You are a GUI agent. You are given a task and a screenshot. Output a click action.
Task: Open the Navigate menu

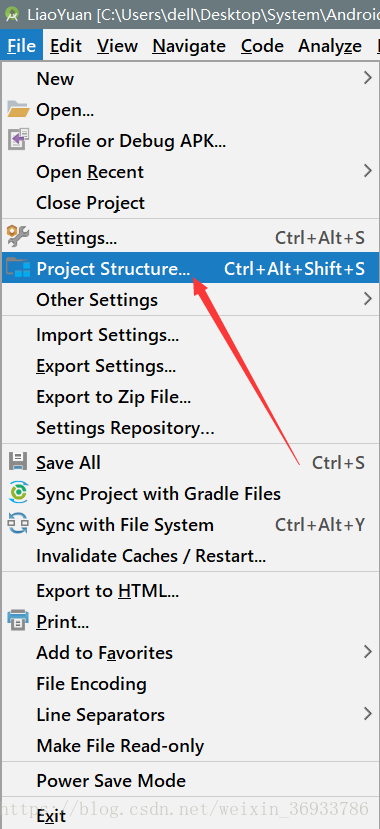point(191,47)
